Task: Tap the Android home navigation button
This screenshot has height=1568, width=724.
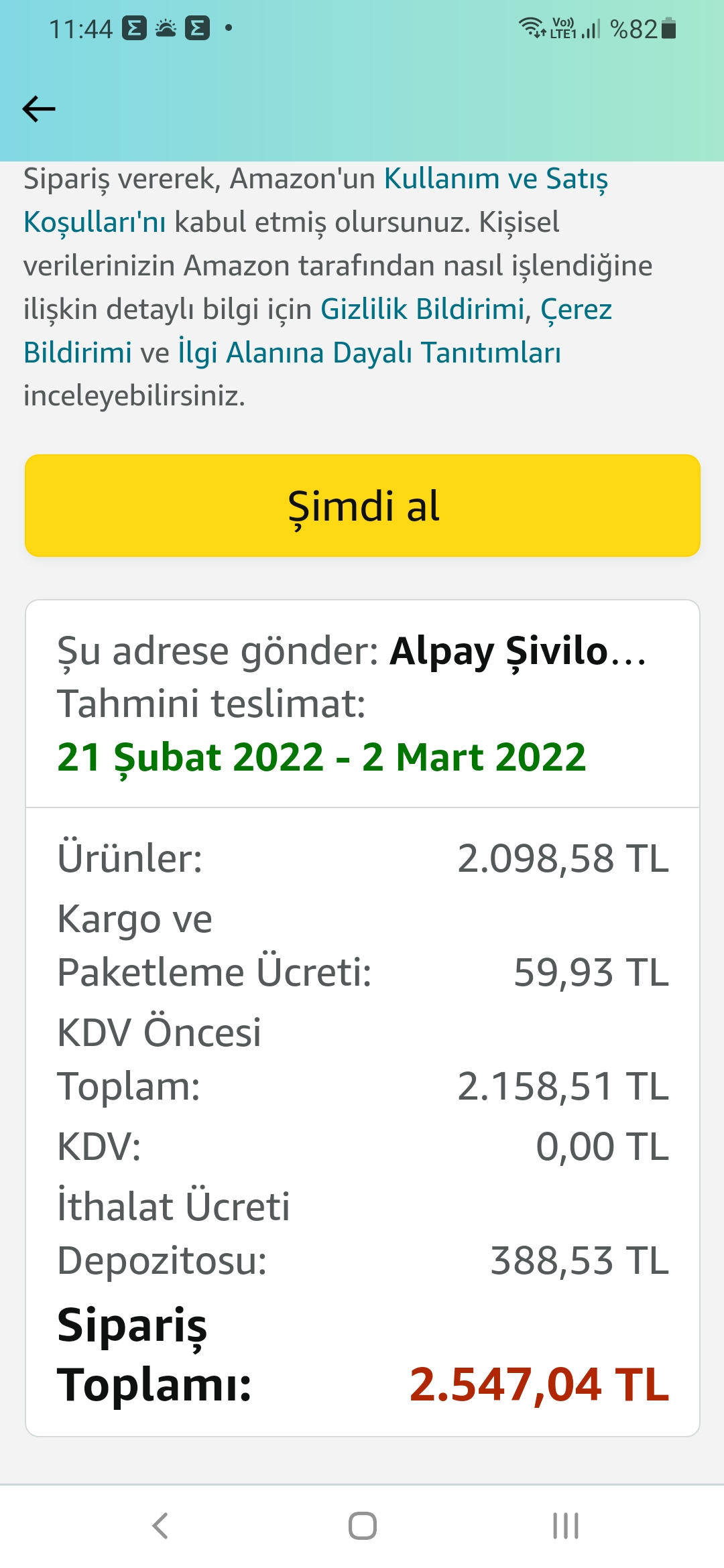Action: (x=363, y=1526)
